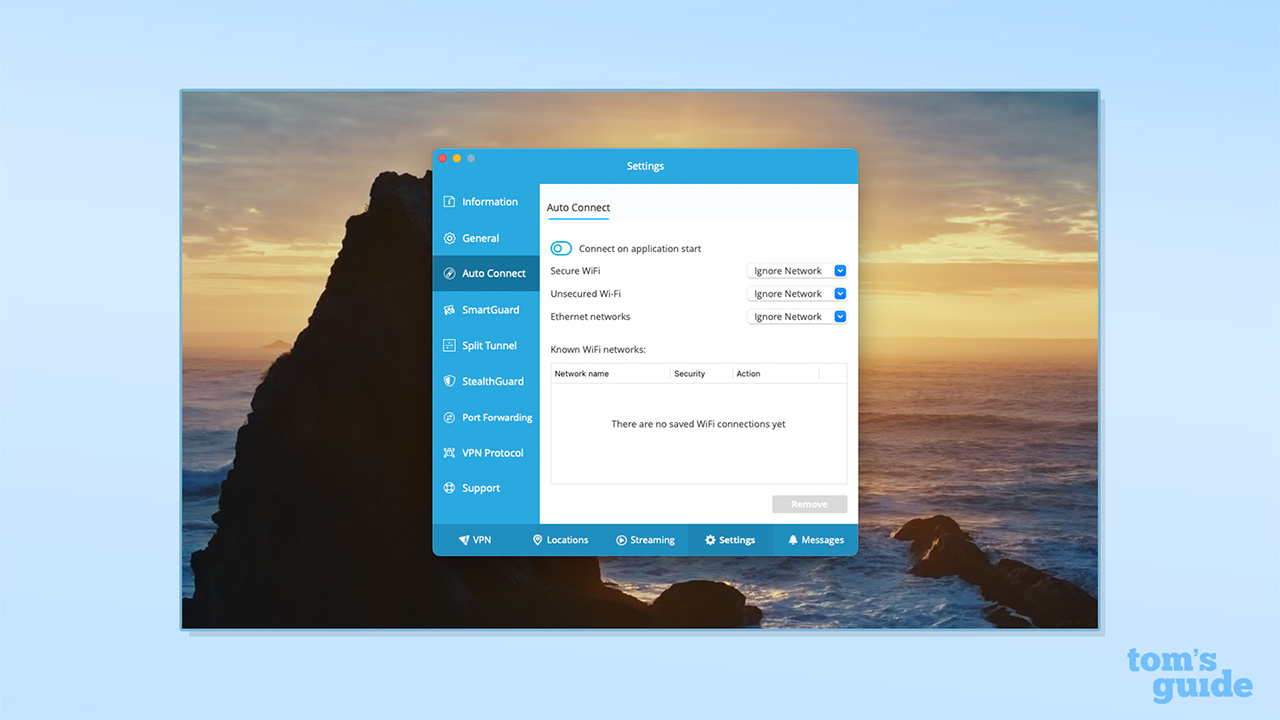Click the Remove button
This screenshot has height=720, width=1280.
click(809, 504)
